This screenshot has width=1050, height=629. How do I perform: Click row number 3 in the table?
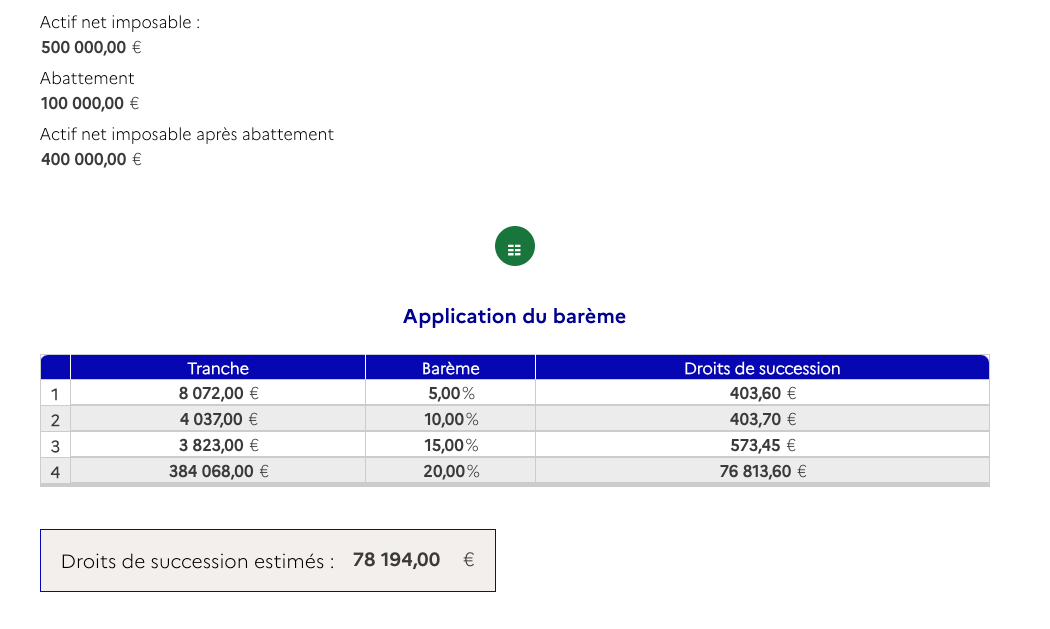coord(55,446)
